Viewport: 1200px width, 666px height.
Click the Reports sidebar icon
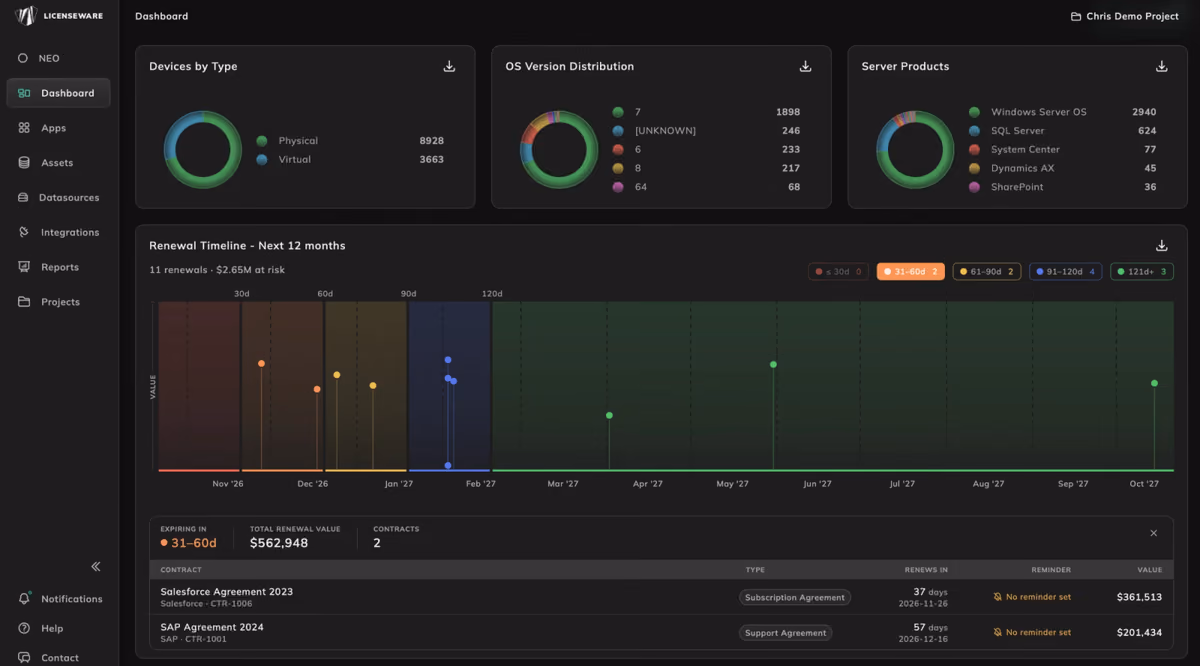pyautogui.click(x=23, y=267)
